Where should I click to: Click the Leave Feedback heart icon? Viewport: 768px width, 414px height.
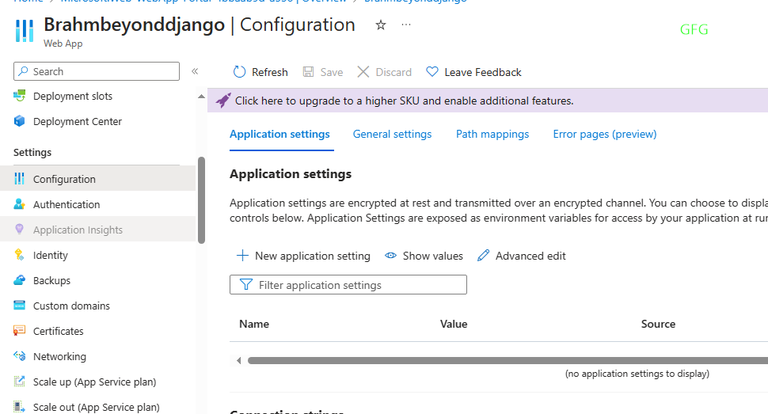432,72
